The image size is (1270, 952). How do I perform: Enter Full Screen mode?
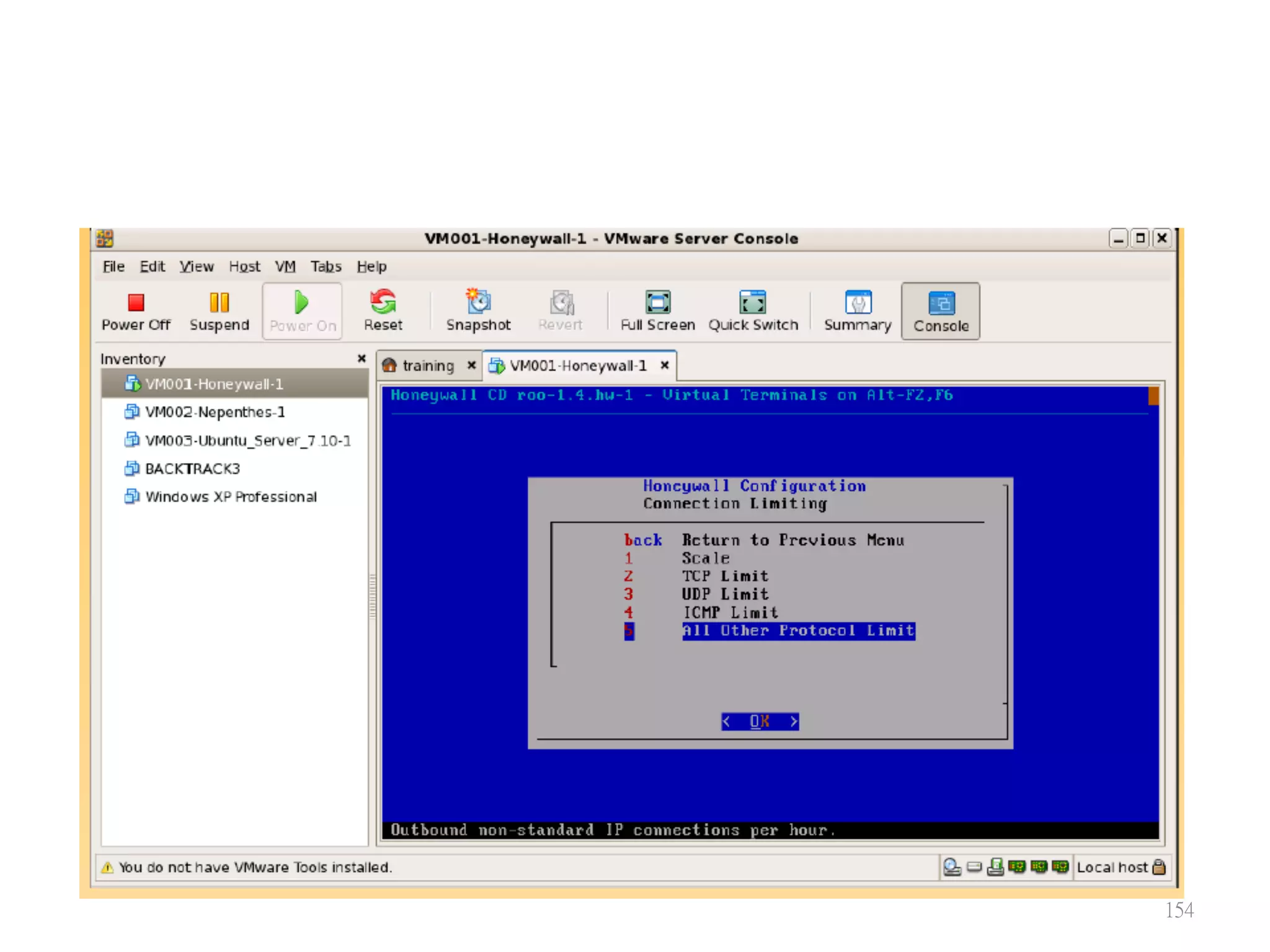657,311
